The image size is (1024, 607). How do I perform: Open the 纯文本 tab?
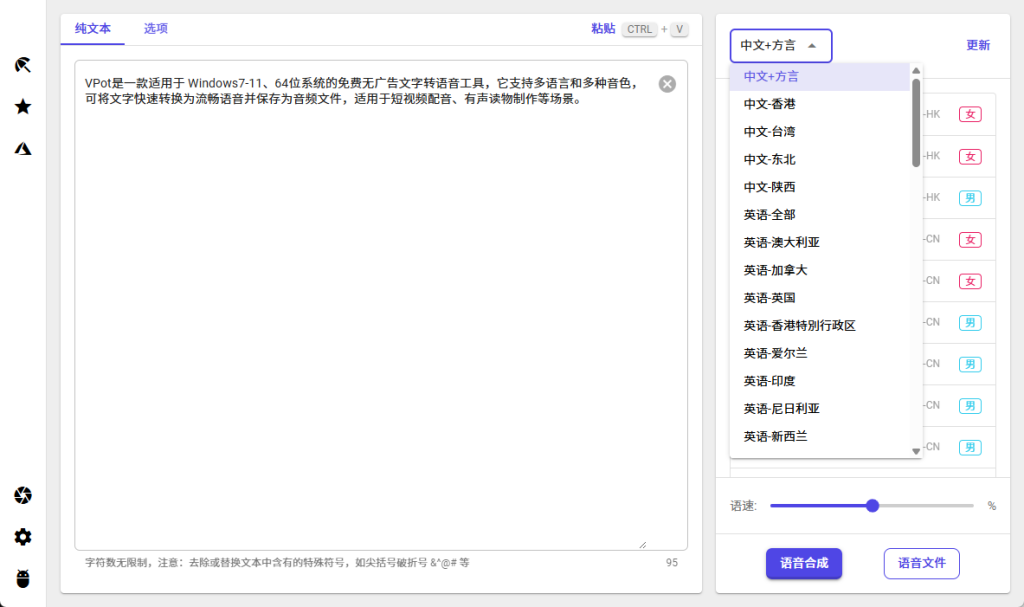click(x=92, y=30)
